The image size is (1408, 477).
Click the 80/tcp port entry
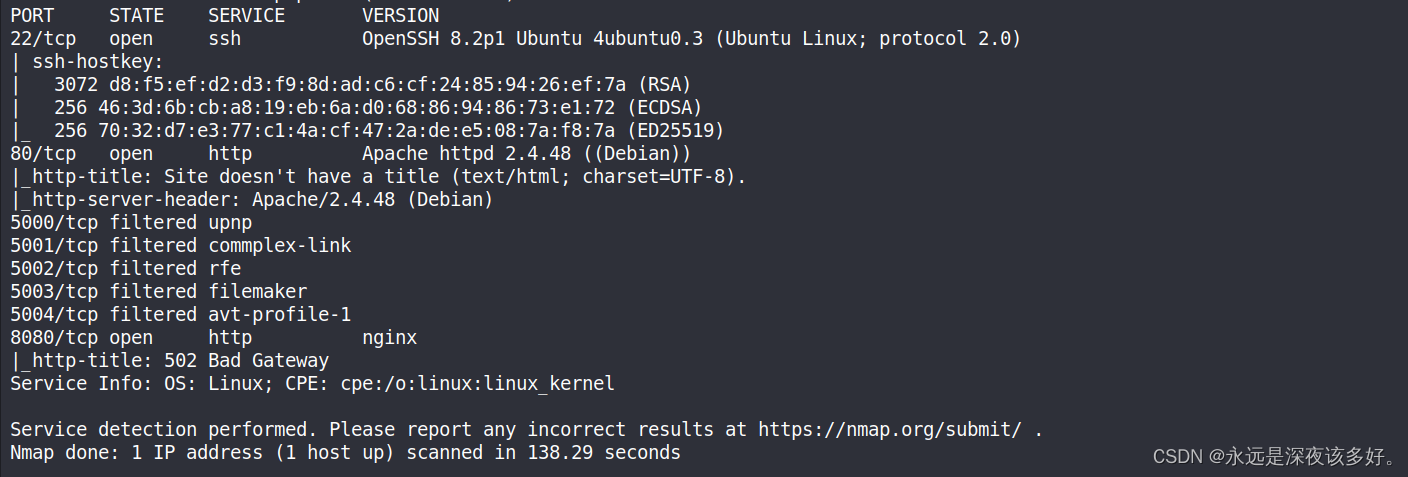click(x=43, y=153)
